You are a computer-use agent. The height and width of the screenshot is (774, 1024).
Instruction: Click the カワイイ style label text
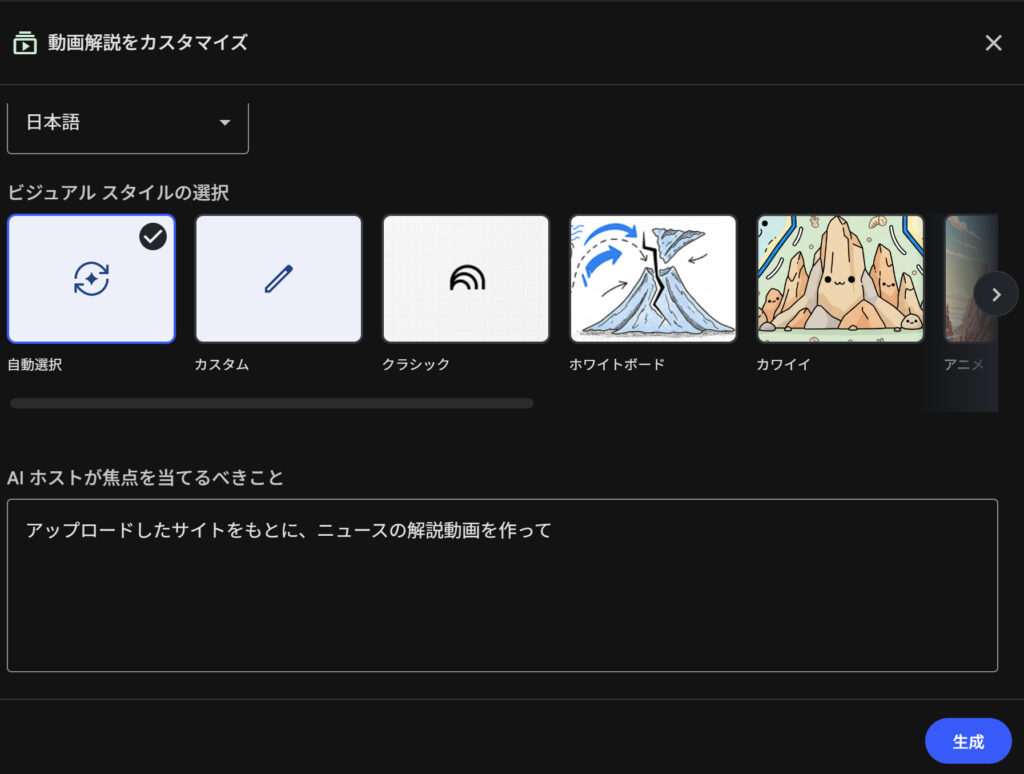pos(784,365)
